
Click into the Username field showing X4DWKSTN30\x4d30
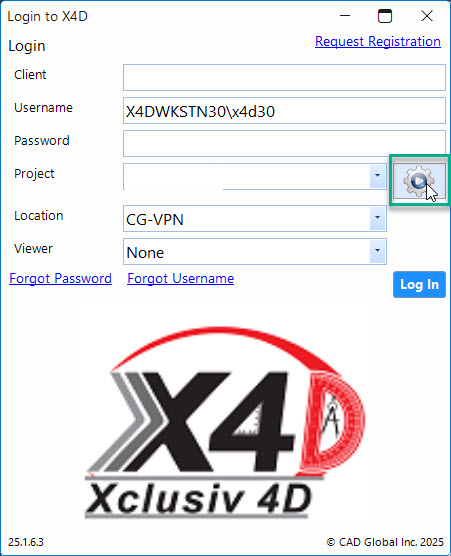click(x=284, y=111)
